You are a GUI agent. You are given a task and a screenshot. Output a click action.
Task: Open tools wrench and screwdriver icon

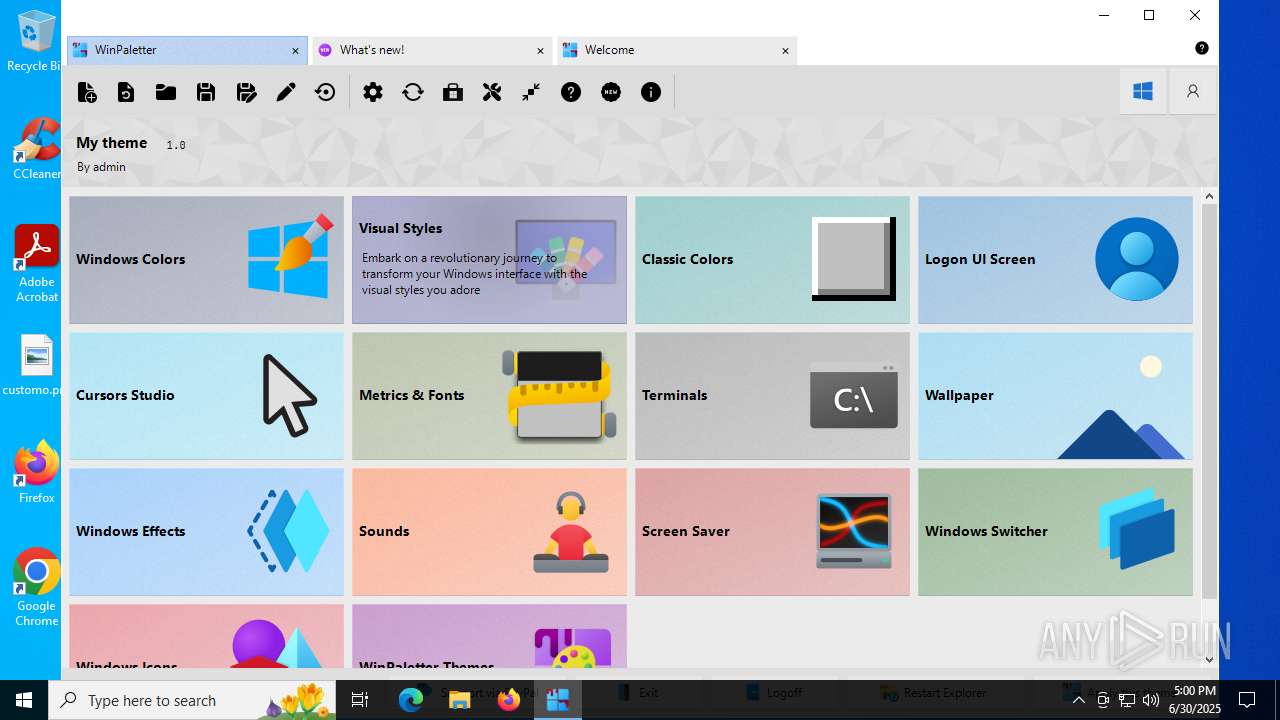pos(492,92)
